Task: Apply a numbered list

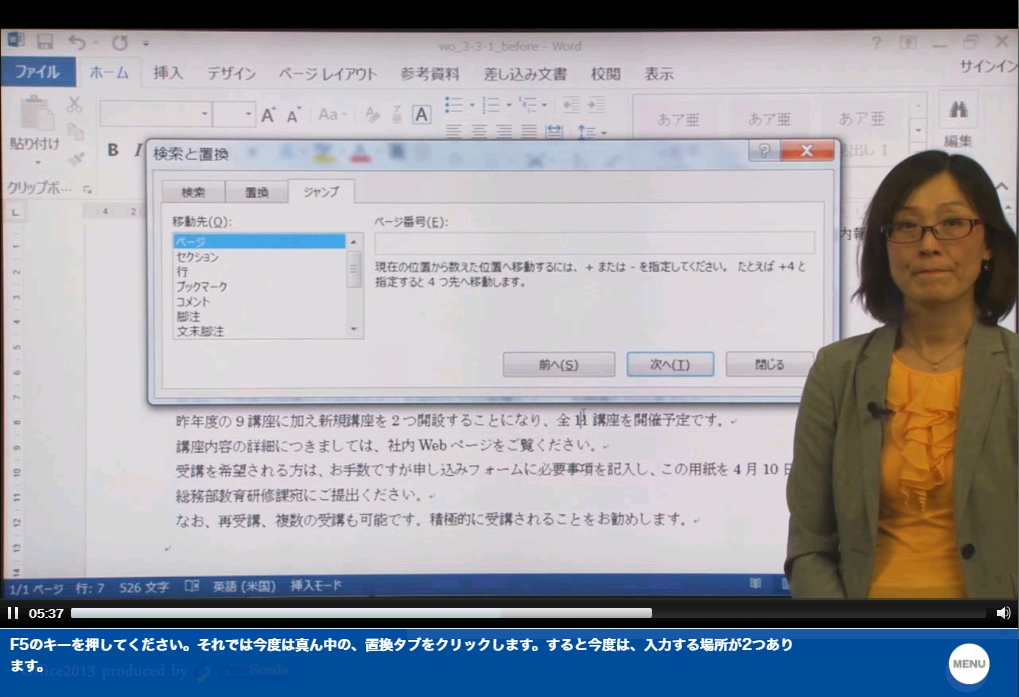Action: point(491,104)
